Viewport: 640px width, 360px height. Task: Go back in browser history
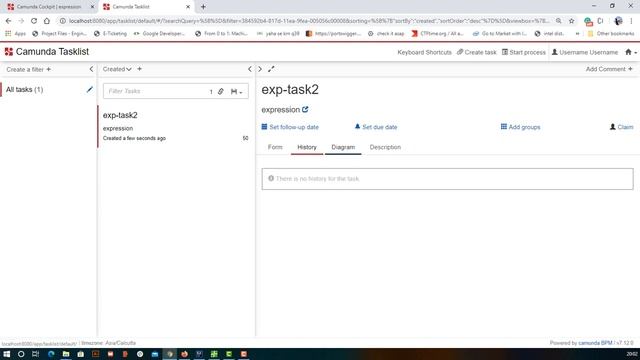pos(9,21)
